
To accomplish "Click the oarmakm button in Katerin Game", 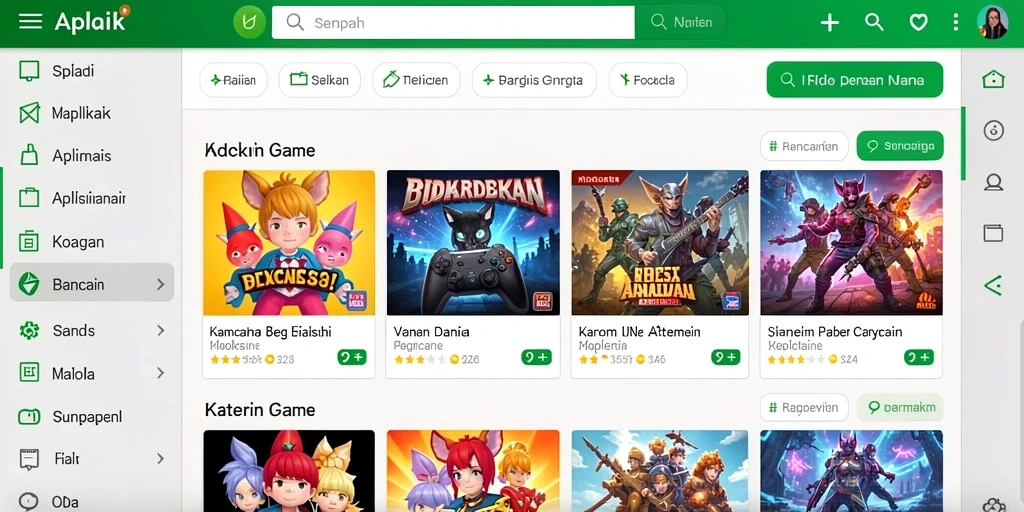I will pos(900,408).
